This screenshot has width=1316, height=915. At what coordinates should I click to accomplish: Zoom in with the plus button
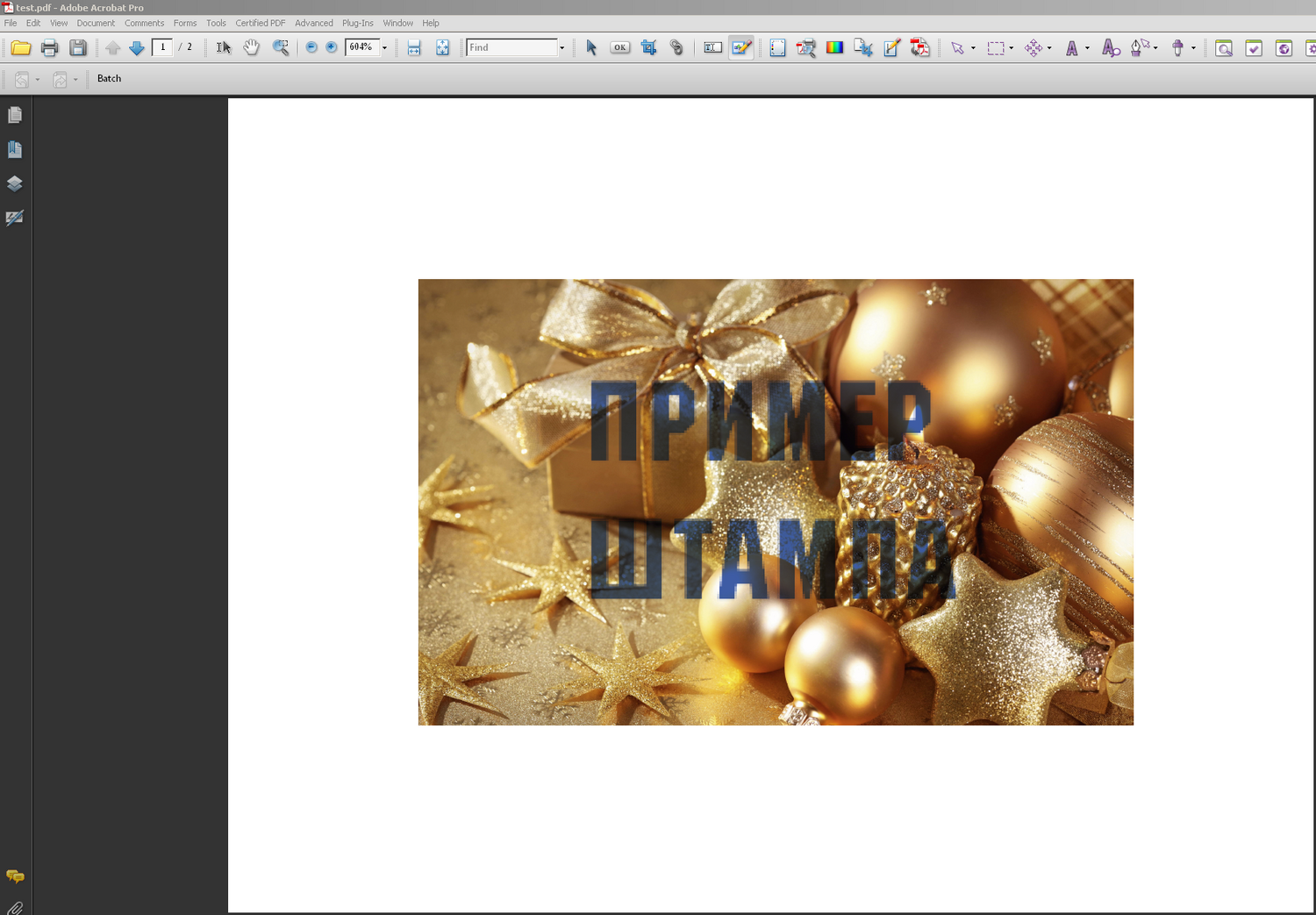[x=332, y=47]
